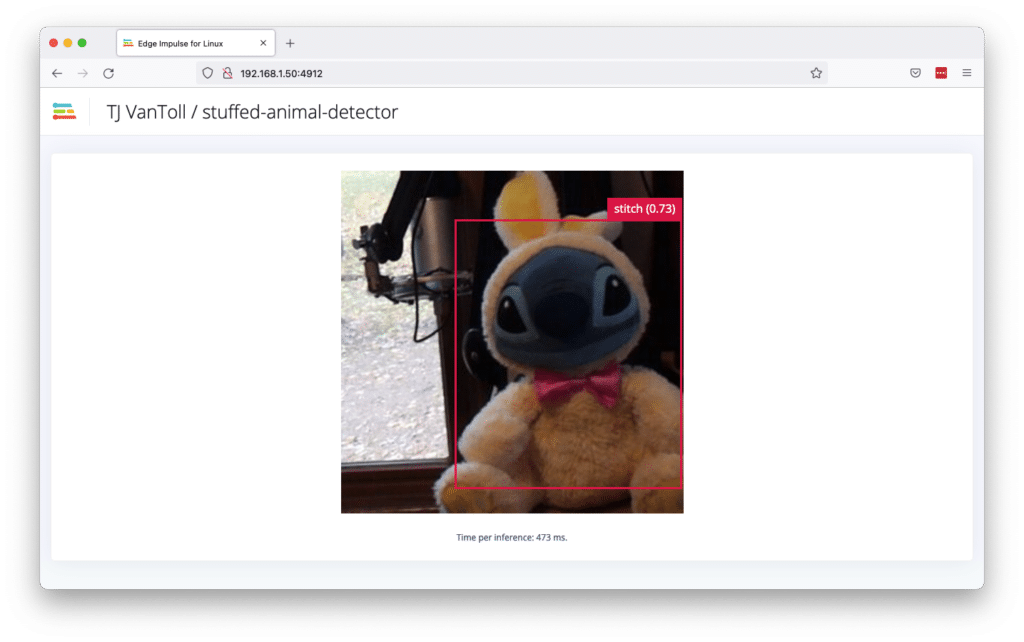Screen dimensions: 1024x642
Task: Click the TJ VanToll / stuffed-animal-detector heading
Action: point(253,111)
